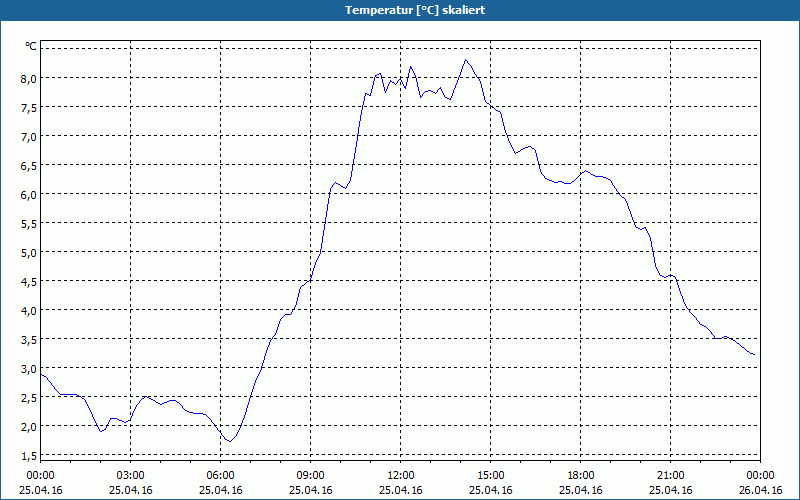The width and height of the screenshot is (800, 500).
Task: Select the 5,0 y-axis label
Action: (x=29, y=253)
